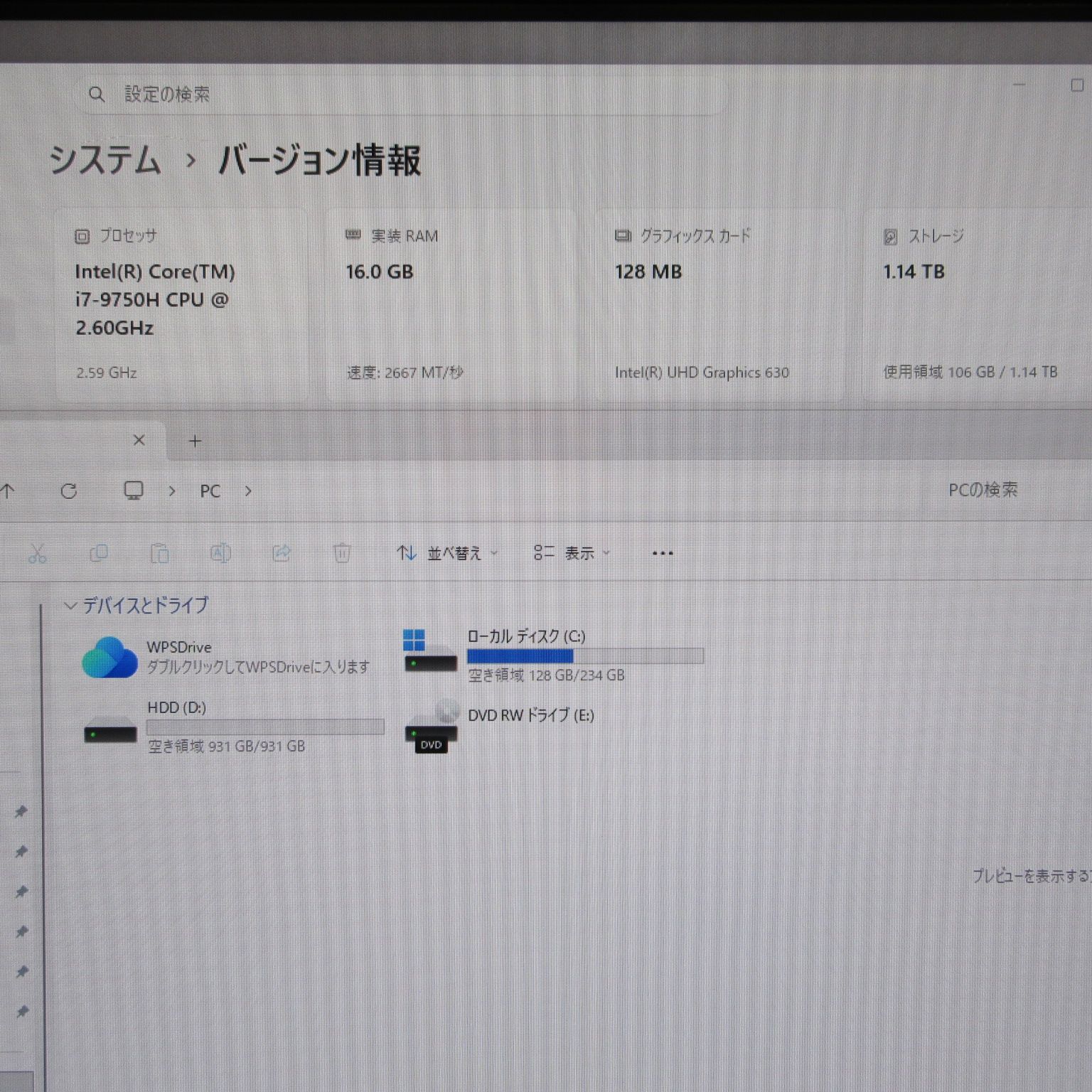The height and width of the screenshot is (1092, 1092).
Task: Open the three-dot more options menu
Action: (663, 553)
